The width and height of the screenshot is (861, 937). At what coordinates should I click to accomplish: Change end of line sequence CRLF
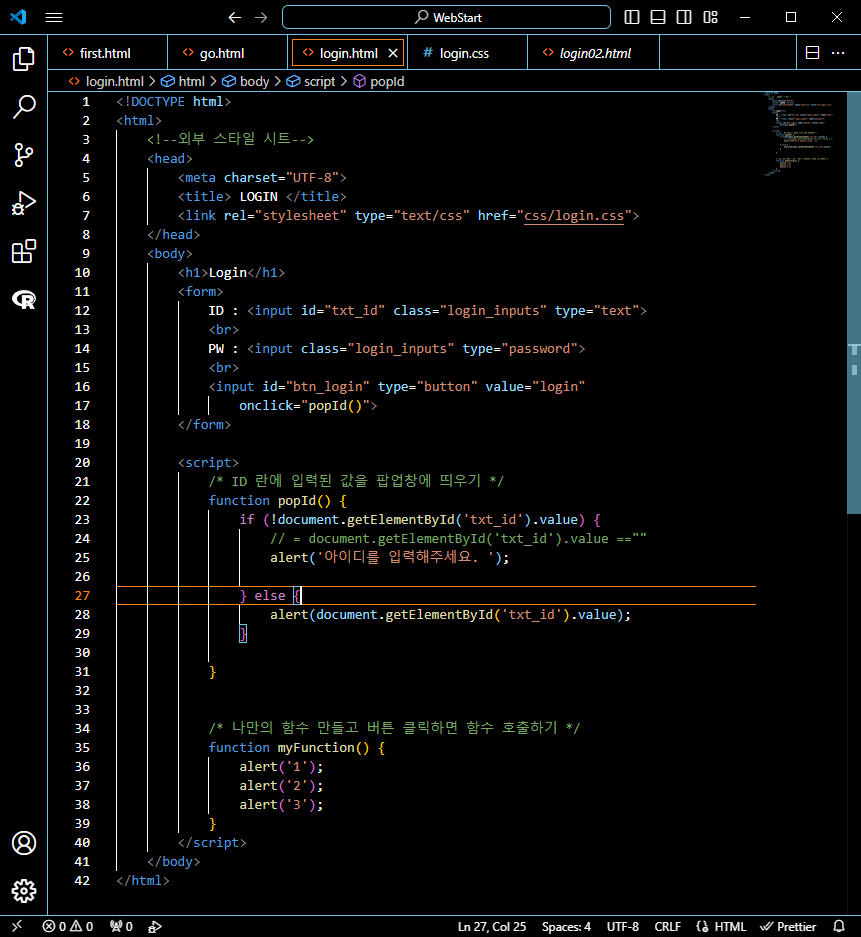coord(667,926)
